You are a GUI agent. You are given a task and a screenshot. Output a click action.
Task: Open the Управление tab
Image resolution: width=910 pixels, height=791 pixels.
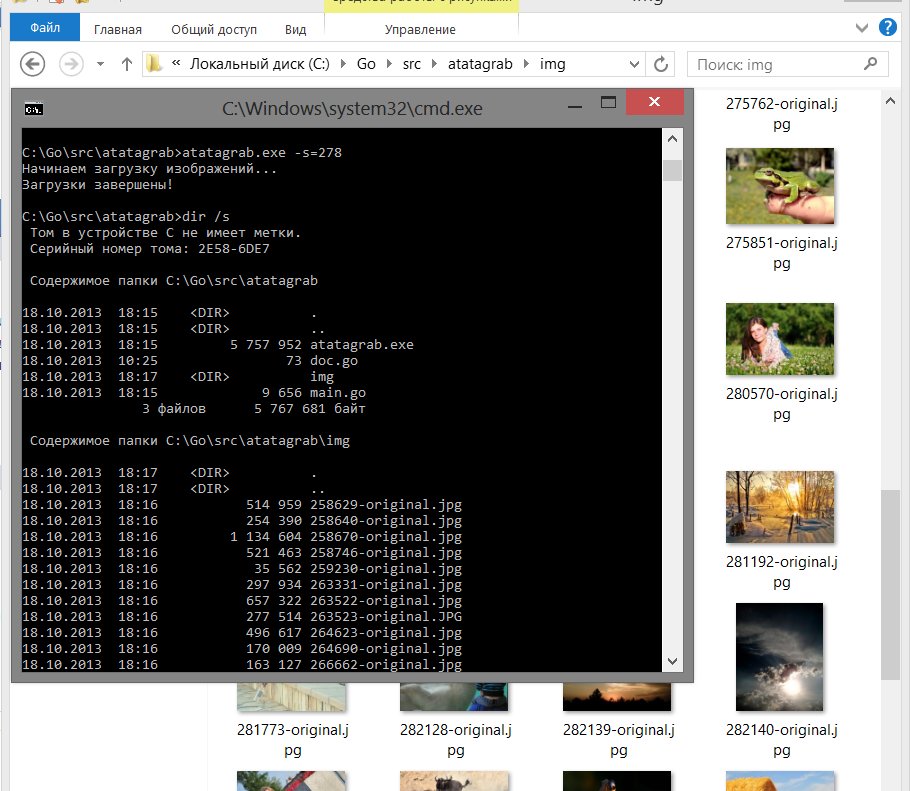pyautogui.click(x=420, y=29)
